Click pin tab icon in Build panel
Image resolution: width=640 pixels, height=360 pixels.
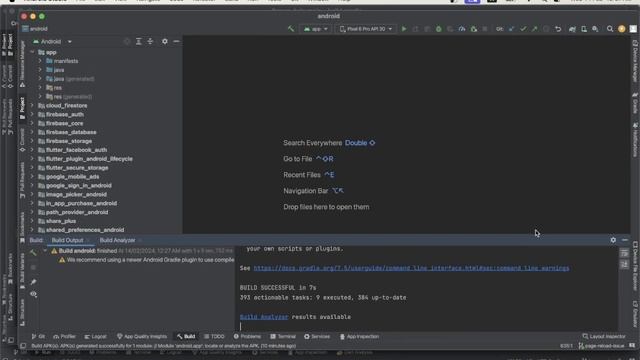tap(33, 282)
